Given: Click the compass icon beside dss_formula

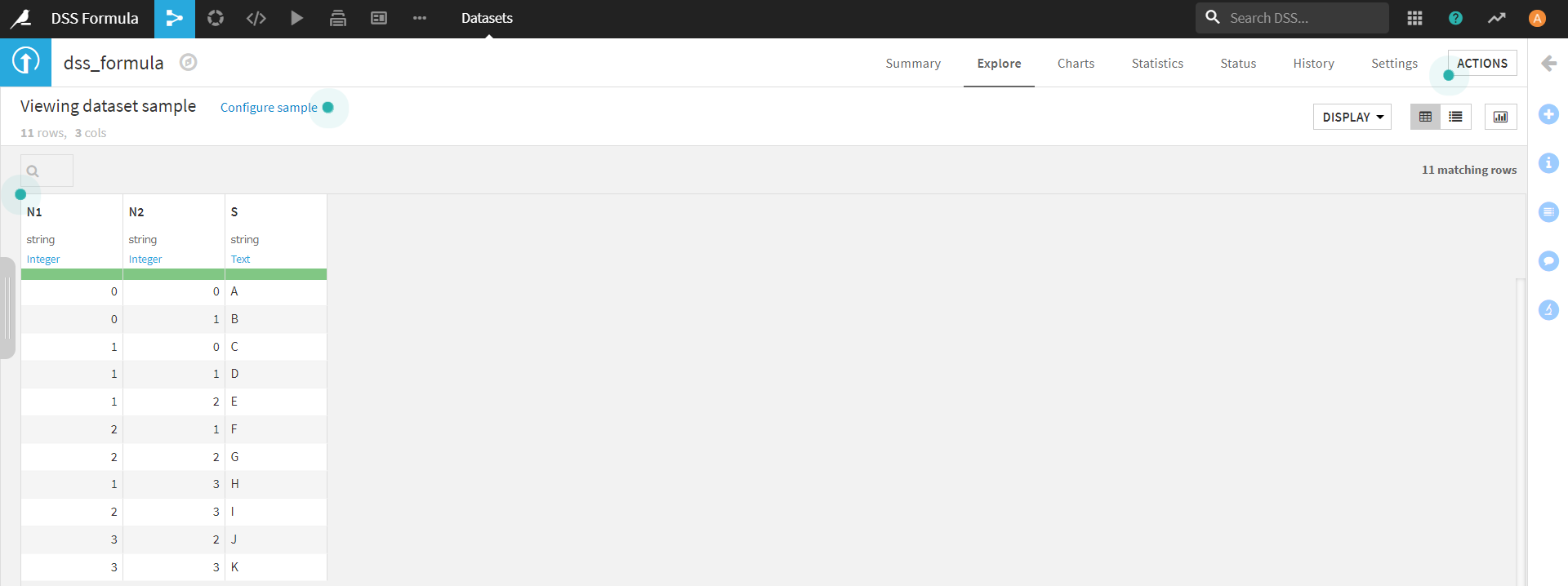Looking at the screenshot, I should pos(189,62).
